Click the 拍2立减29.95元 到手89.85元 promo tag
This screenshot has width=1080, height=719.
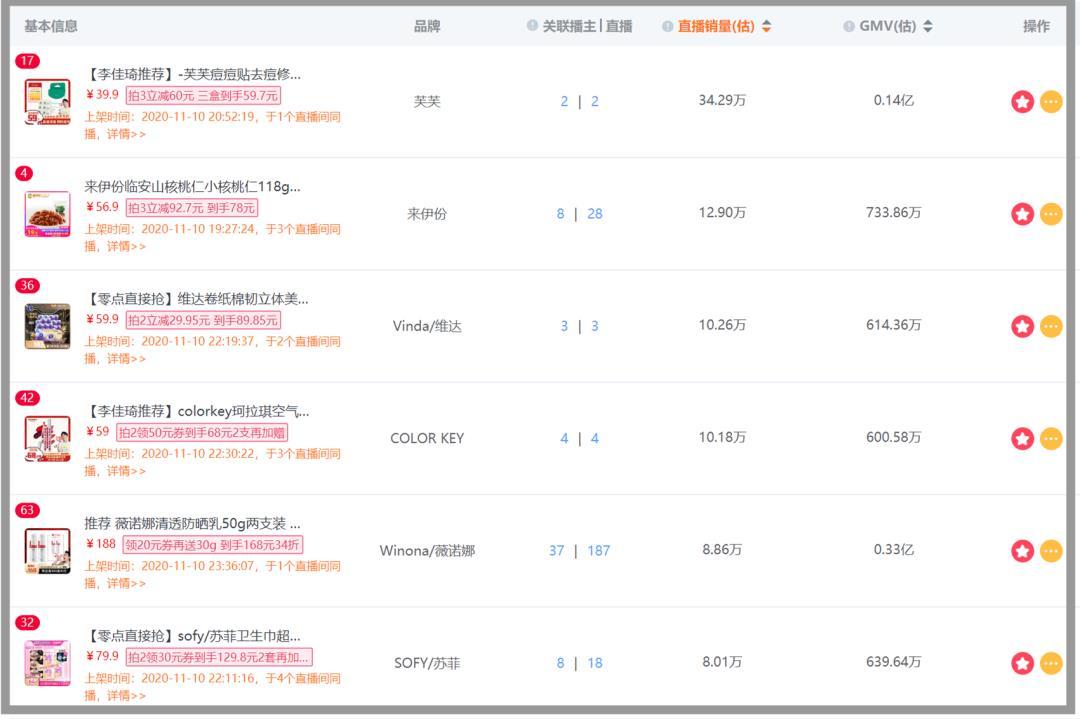pyautogui.click(x=203, y=320)
